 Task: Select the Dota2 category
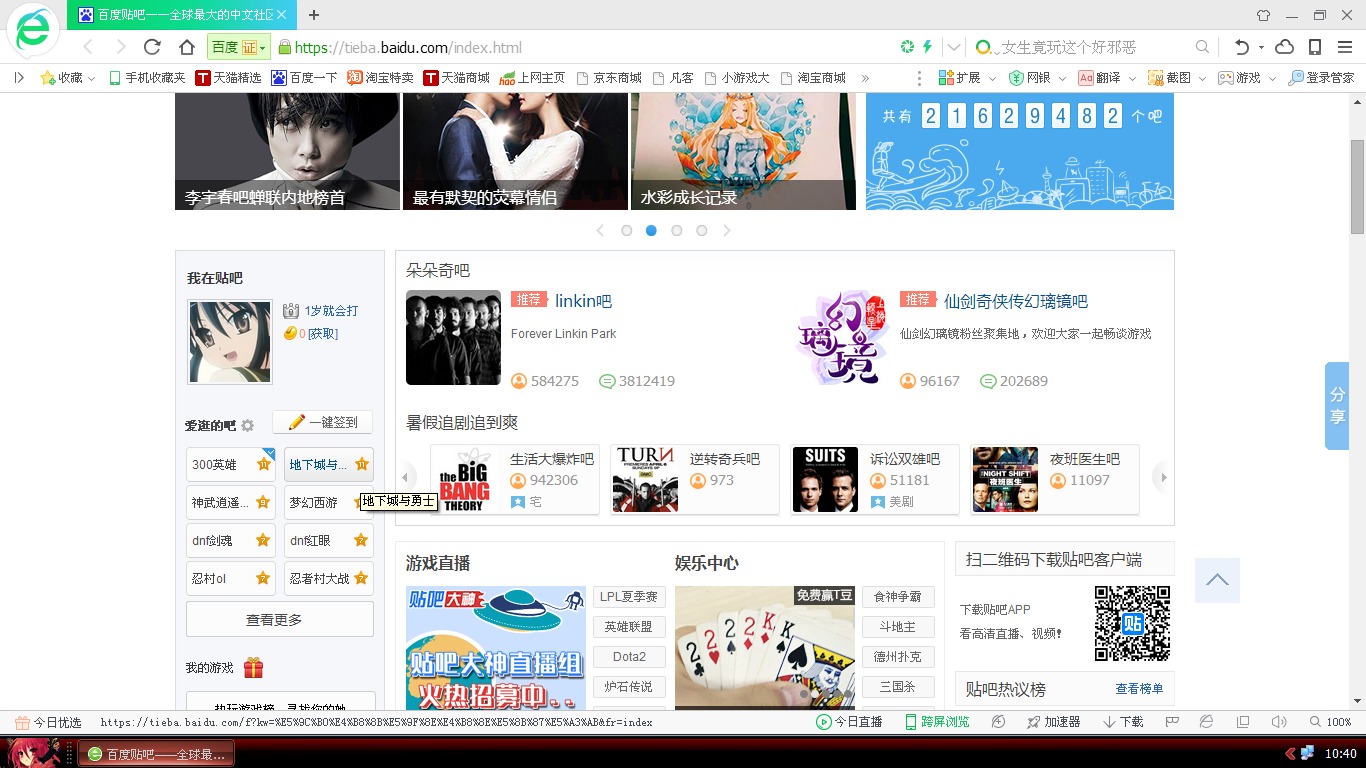click(x=629, y=657)
